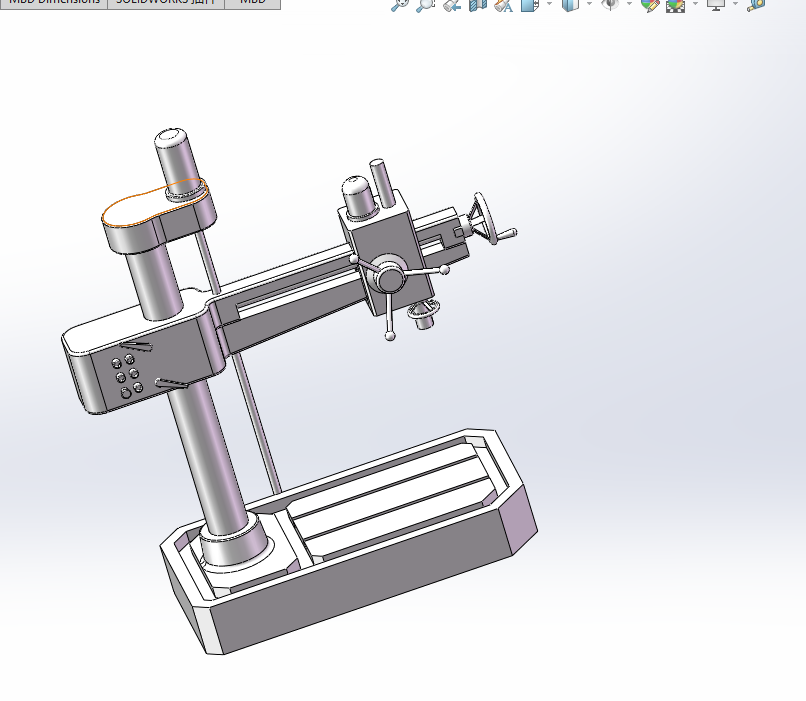Open the SOLIDWORKS 插件 tab
This screenshot has width=806, height=701.
[x=166, y=3]
